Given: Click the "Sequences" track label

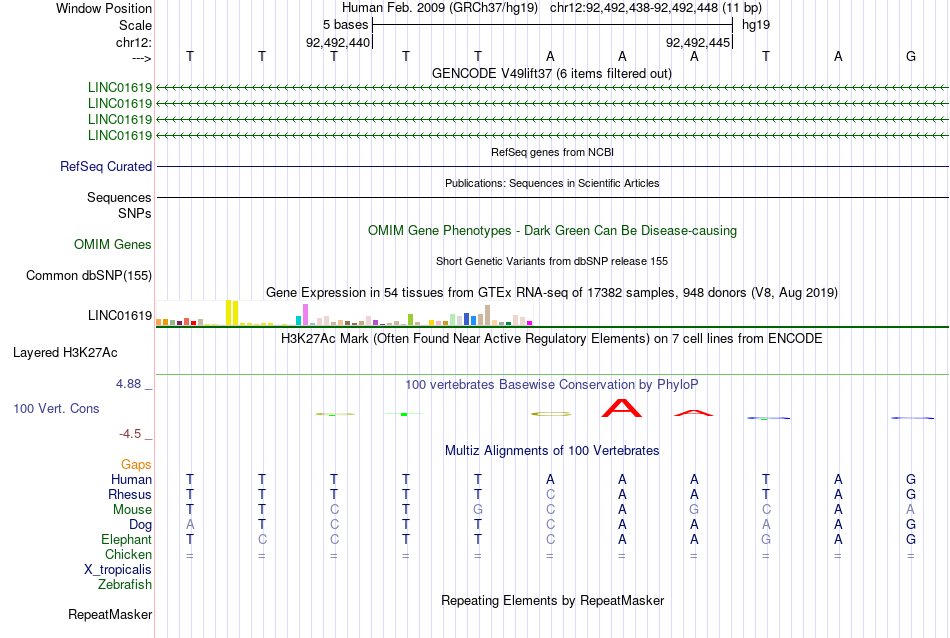Looking at the screenshot, I should click(119, 198).
